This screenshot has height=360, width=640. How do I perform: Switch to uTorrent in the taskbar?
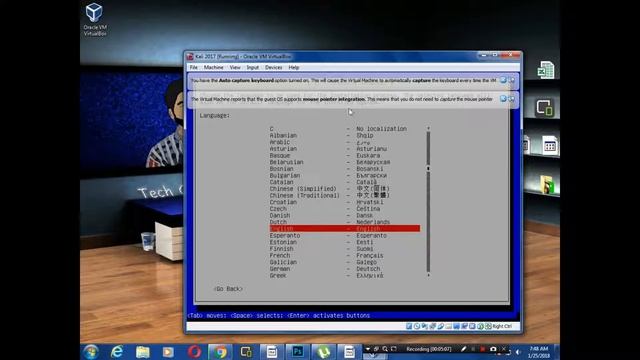click(323, 352)
